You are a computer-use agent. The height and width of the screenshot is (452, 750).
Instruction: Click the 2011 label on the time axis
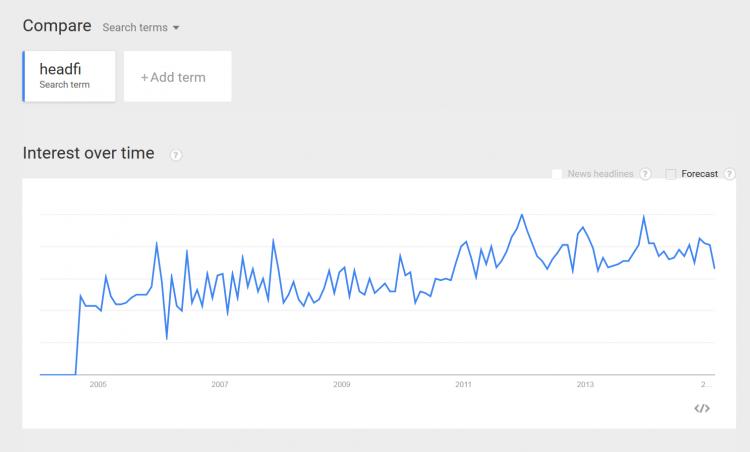463,384
